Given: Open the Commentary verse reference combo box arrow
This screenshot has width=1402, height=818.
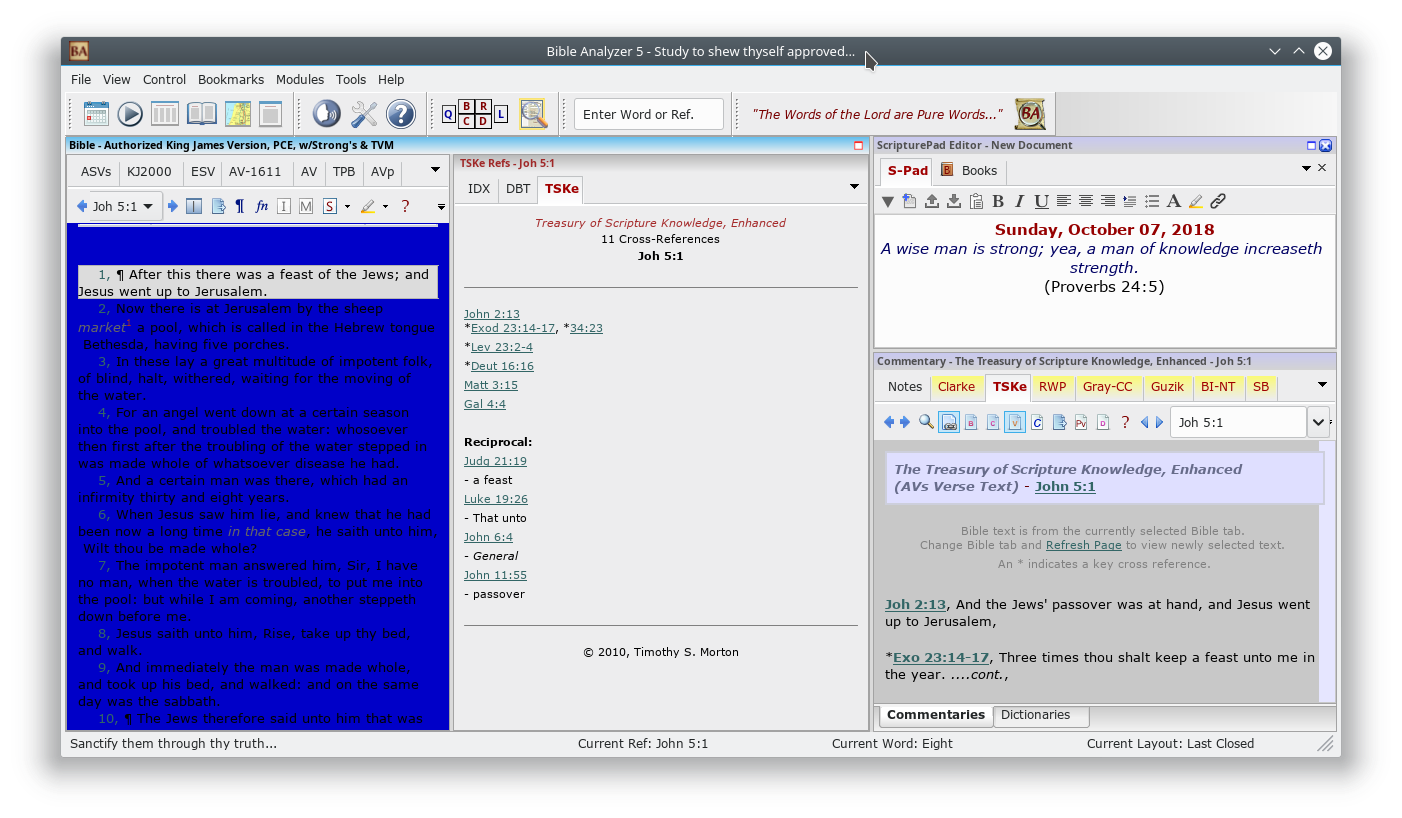Looking at the screenshot, I should click(x=1318, y=422).
